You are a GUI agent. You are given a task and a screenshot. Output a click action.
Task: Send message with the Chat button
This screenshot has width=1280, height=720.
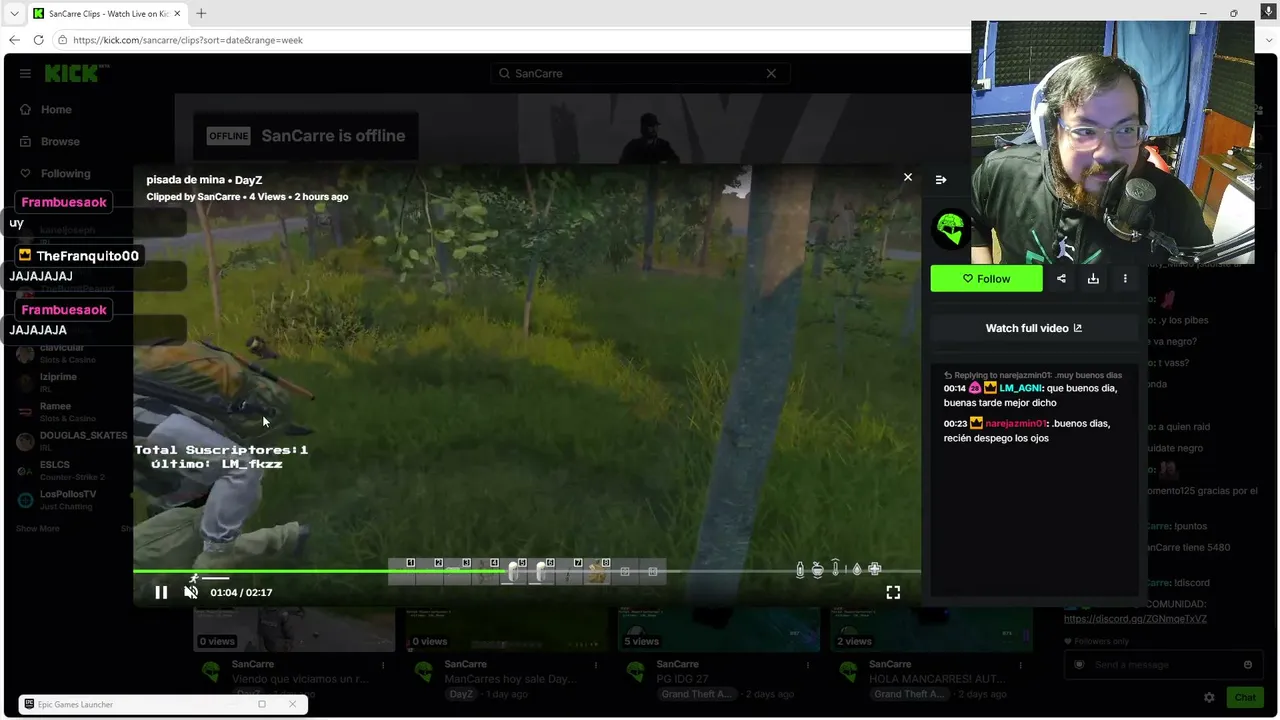(1245, 697)
